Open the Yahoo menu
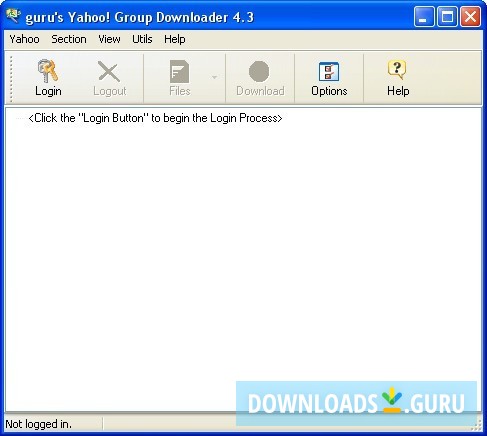Screen dimensions: 487x436 24,39
